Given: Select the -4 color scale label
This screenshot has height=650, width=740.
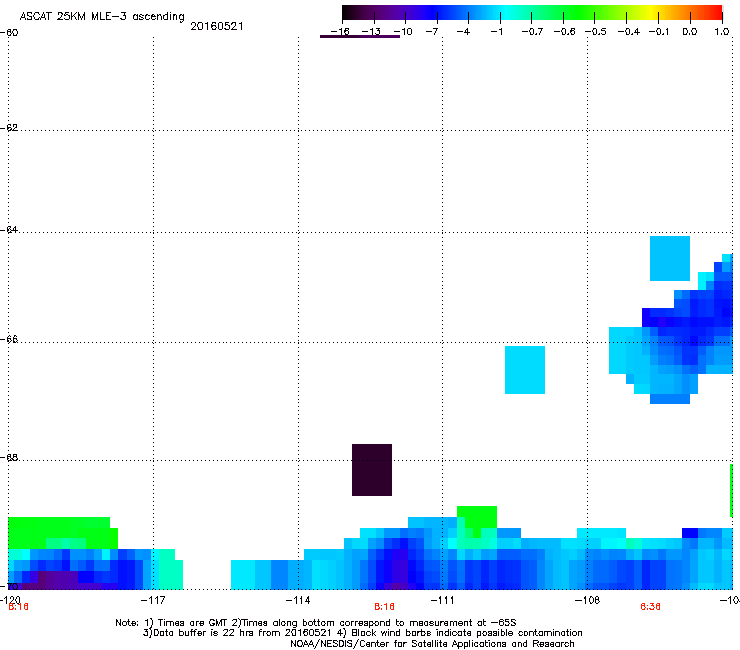Looking at the screenshot, I should pos(463,32).
